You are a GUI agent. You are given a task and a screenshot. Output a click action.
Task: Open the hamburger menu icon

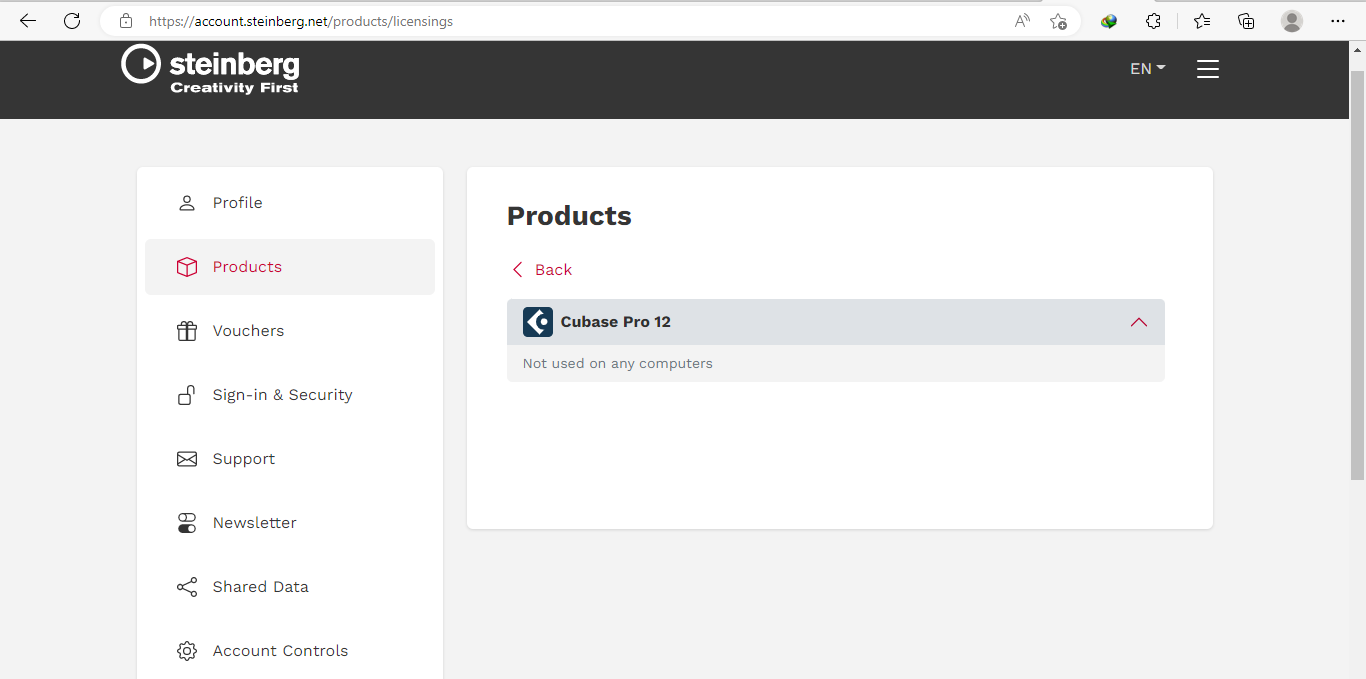[1208, 69]
